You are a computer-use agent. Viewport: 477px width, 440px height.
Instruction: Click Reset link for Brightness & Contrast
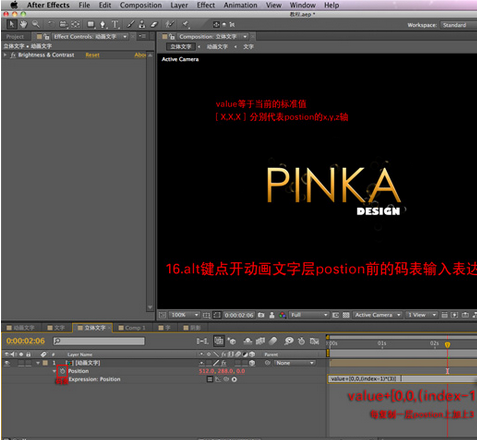(x=92, y=55)
